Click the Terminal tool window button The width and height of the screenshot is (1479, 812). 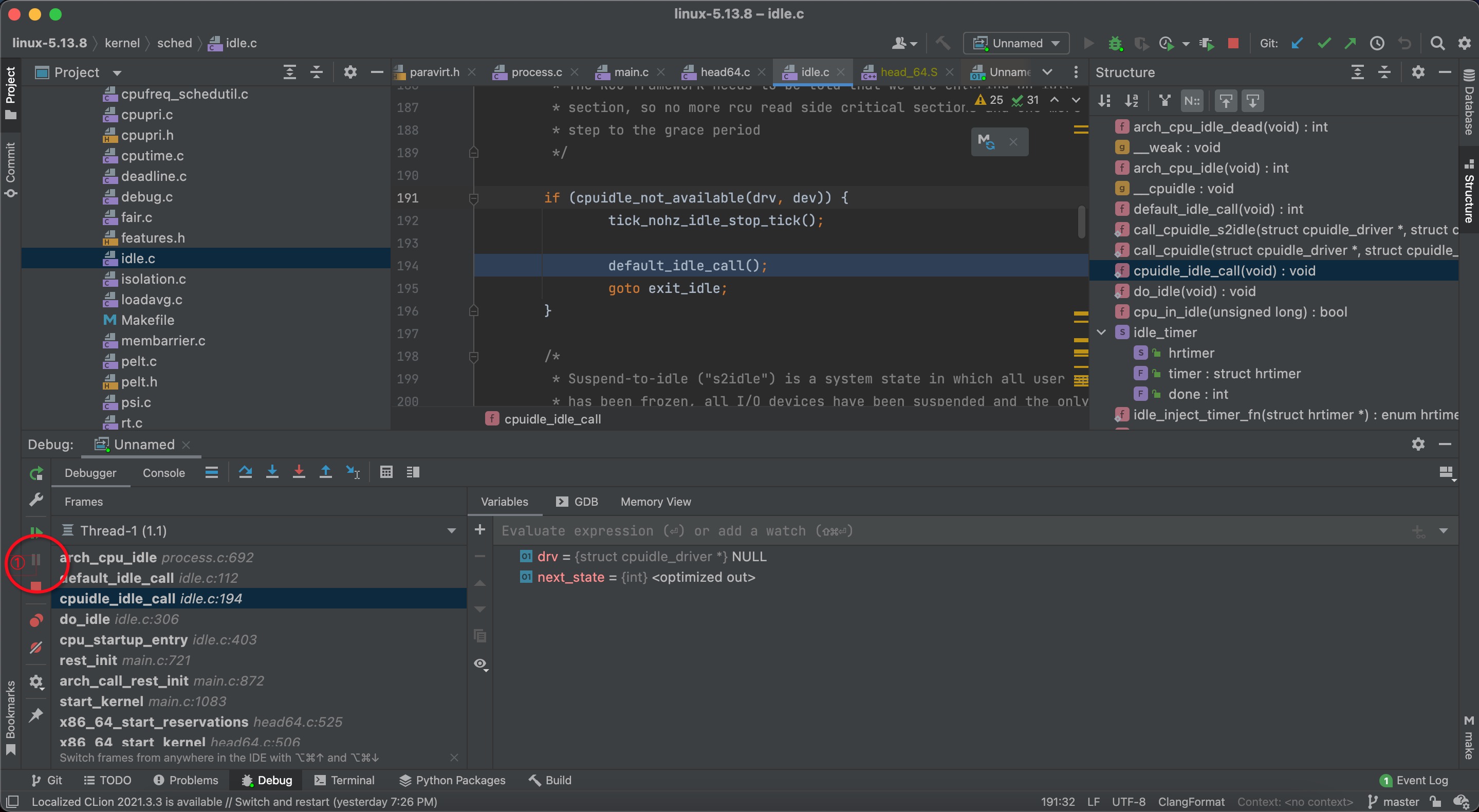coord(344,780)
